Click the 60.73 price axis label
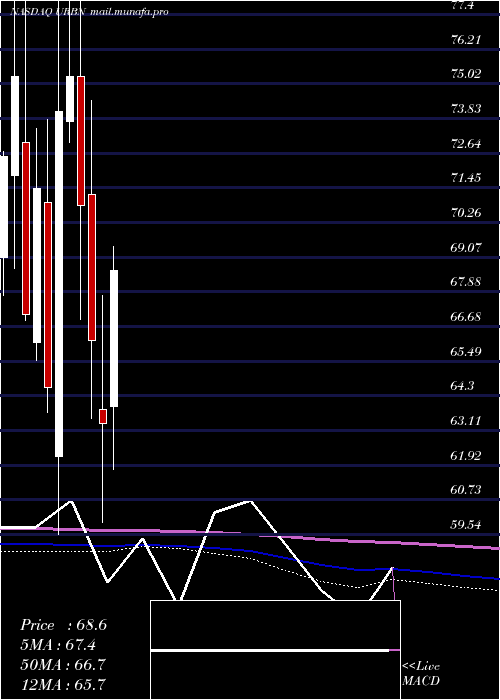 (466, 490)
